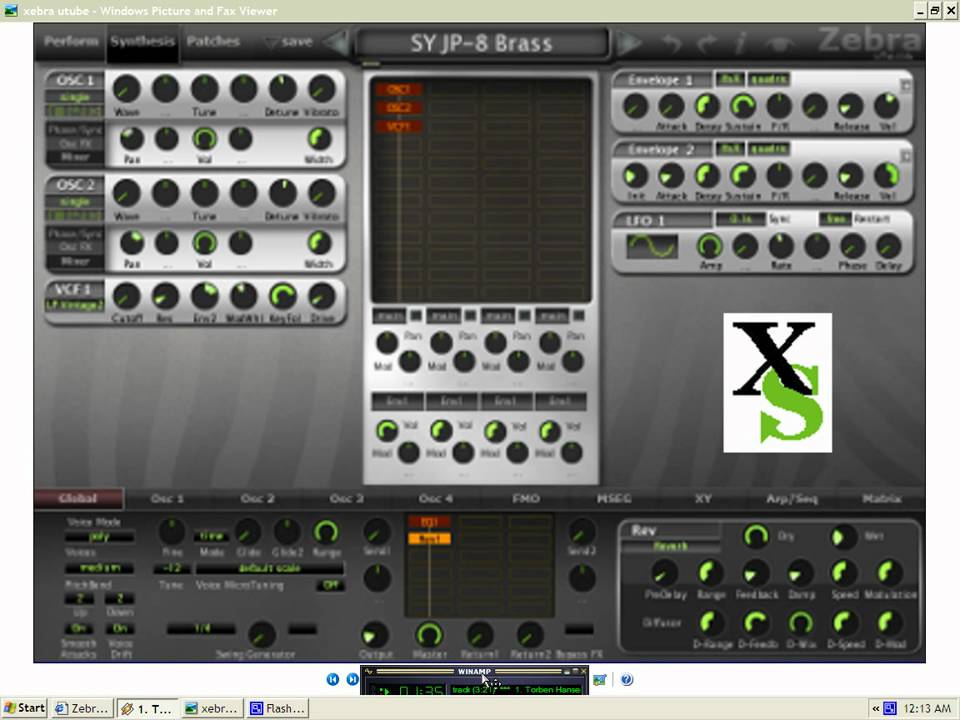Click the save button in header

click(289, 42)
